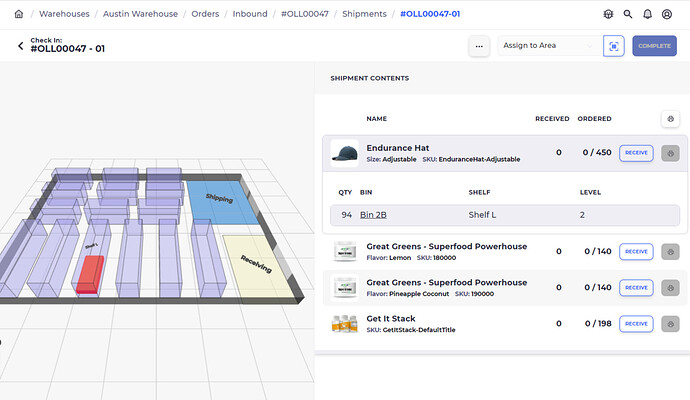Select the 0 / 450 ordered value
The width and height of the screenshot is (690, 400).
click(597, 153)
